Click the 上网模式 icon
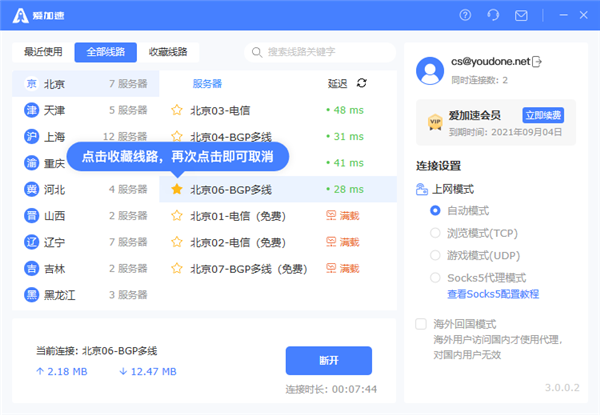The image size is (600, 415). pyautogui.click(x=422, y=189)
